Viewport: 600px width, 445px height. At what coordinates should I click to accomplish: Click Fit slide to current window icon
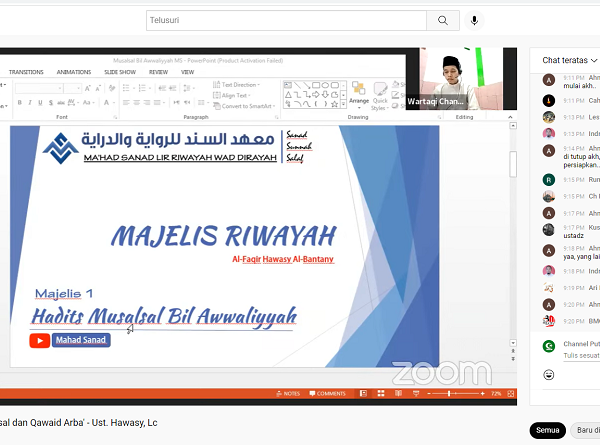pos(511,393)
